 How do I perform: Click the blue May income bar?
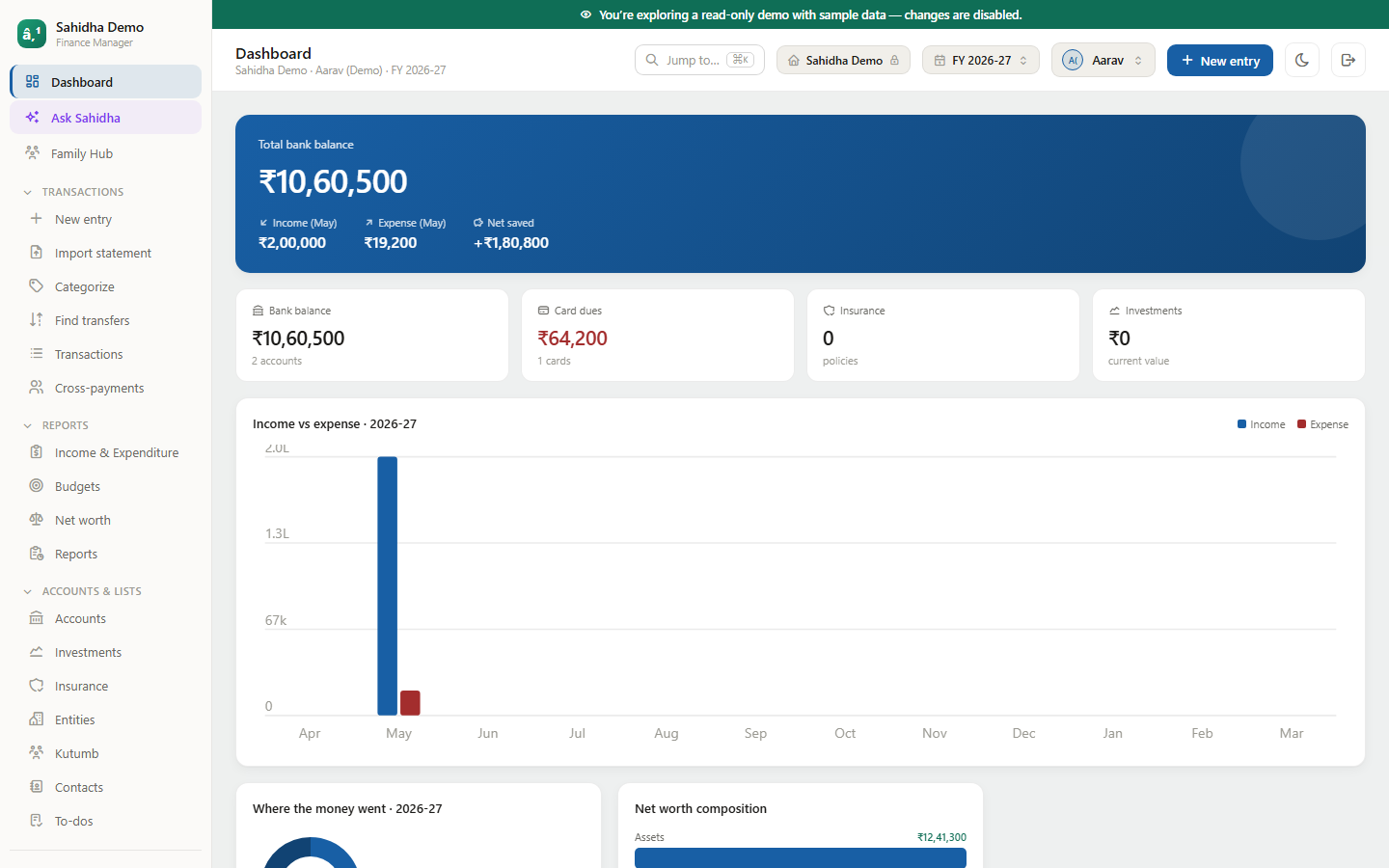(388, 585)
